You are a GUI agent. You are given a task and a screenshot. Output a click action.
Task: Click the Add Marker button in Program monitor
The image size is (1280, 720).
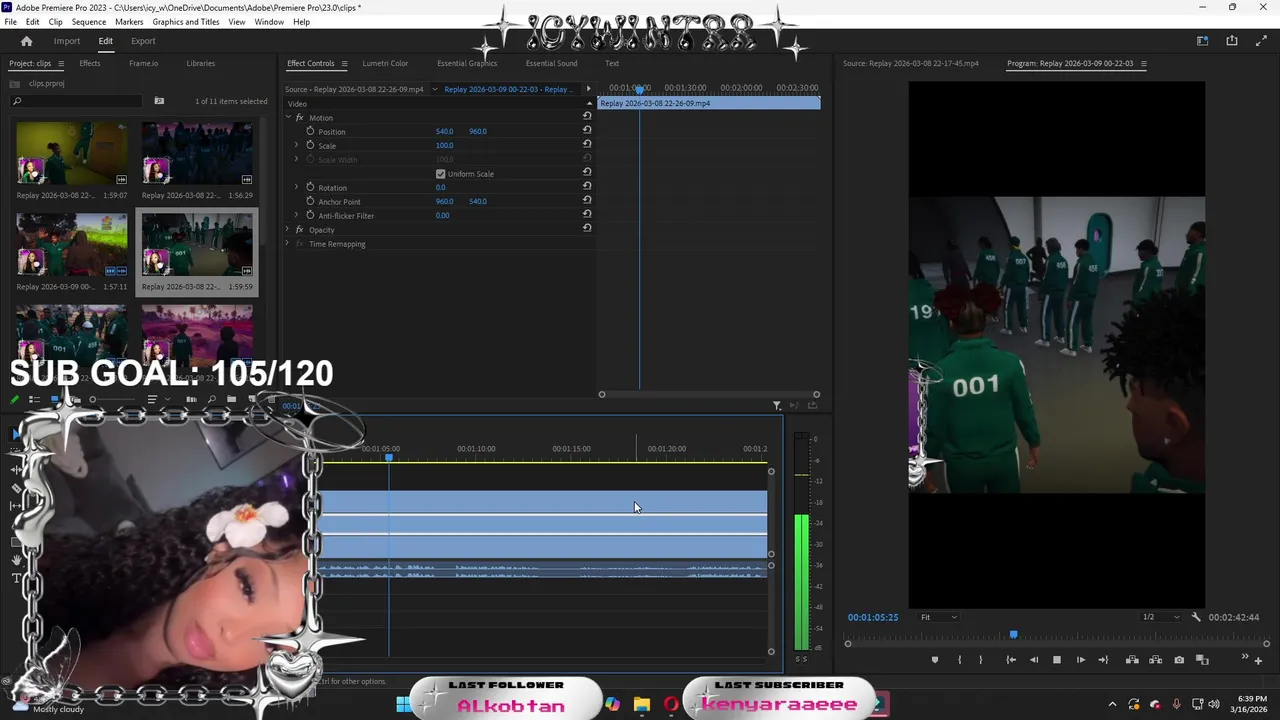tap(935, 660)
